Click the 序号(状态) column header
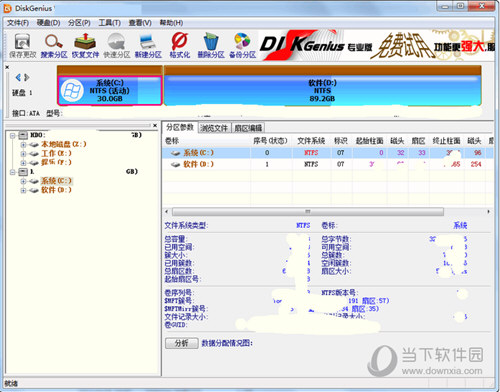This screenshot has width=500, height=392. tap(270, 141)
